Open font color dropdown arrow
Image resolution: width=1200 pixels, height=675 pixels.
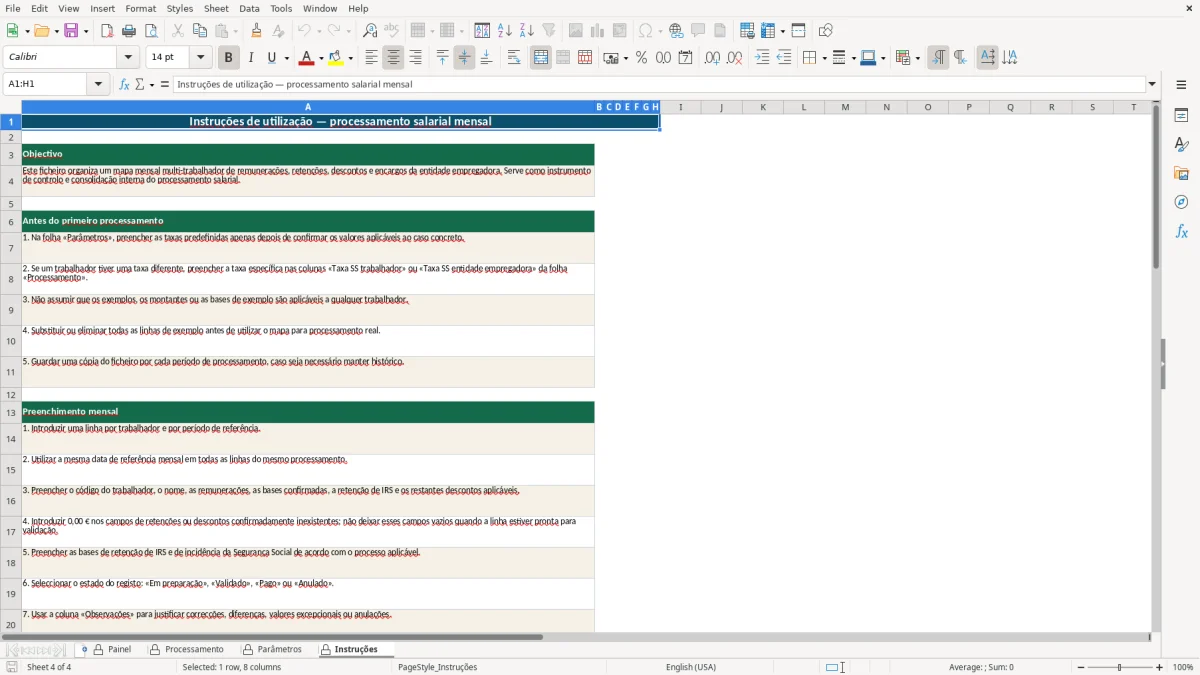(x=320, y=58)
